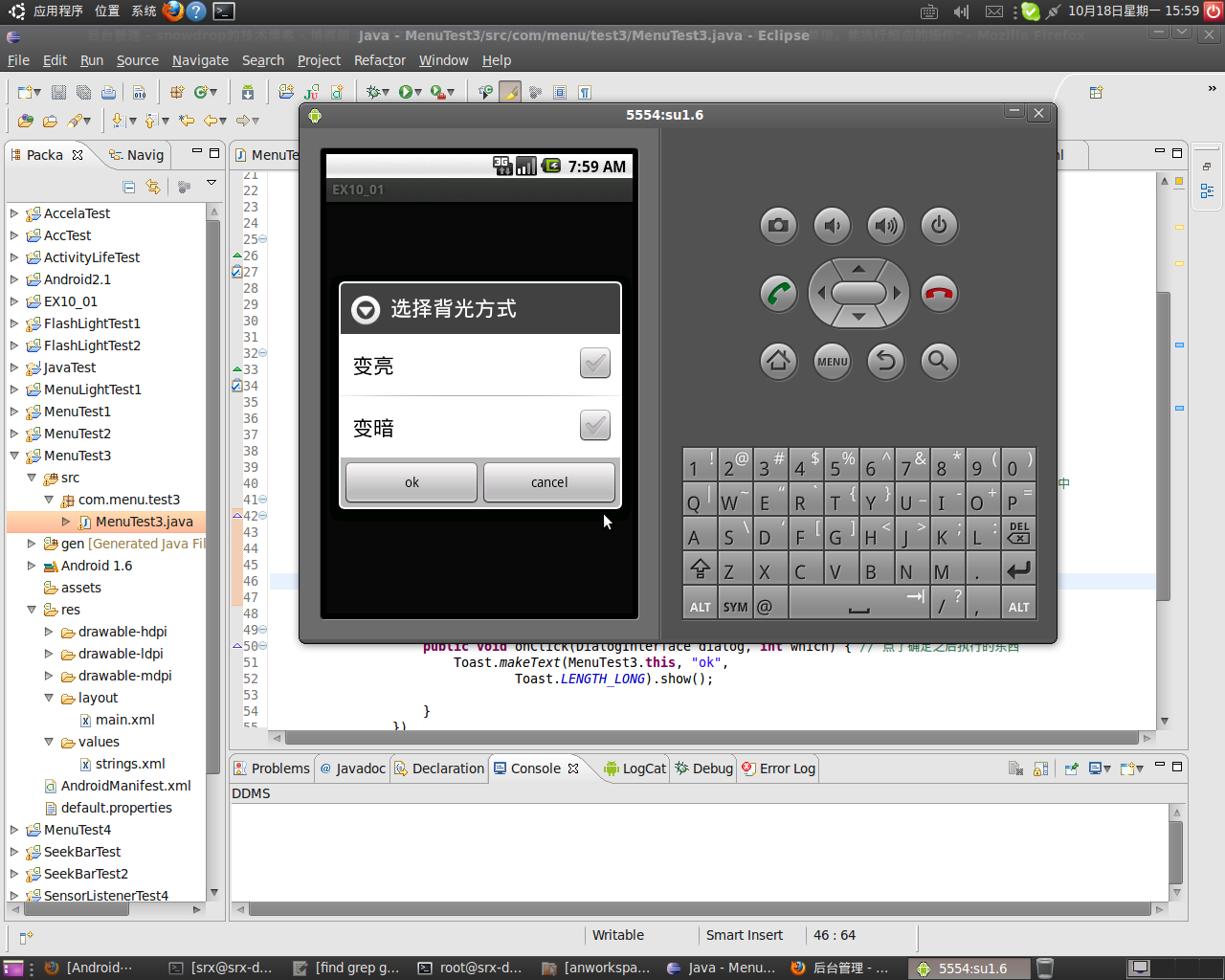Click the Print toolbar icon in Eclipse
This screenshot has height=980, width=1225.
pyautogui.click(x=108, y=92)
